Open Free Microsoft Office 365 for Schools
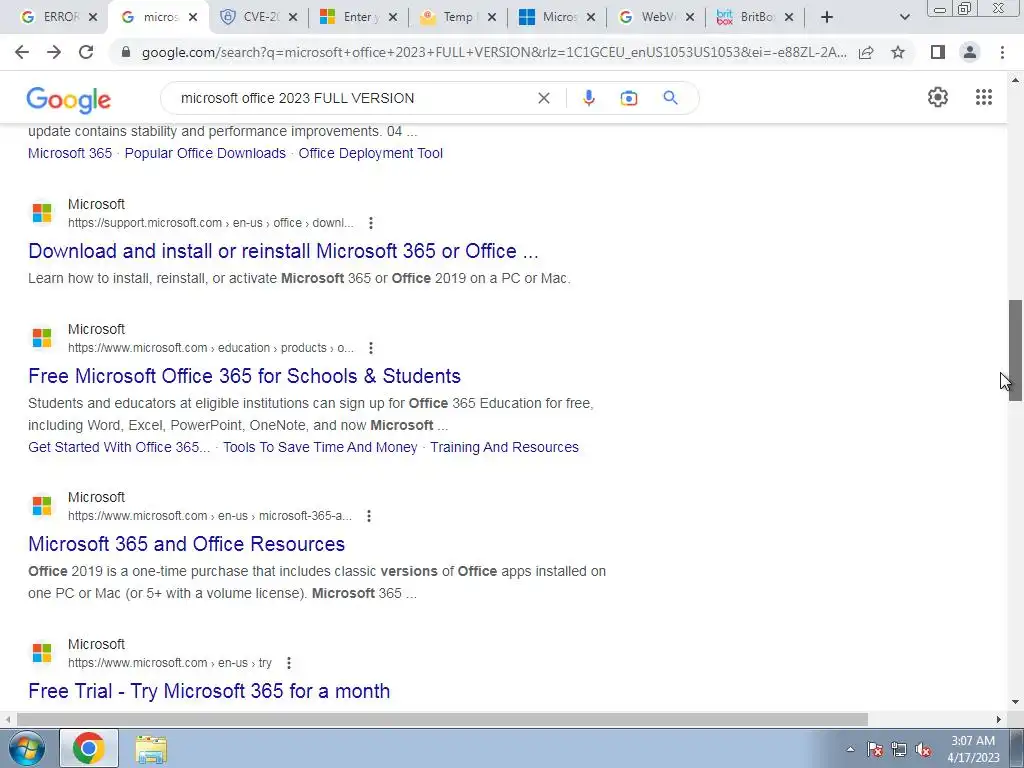 [x=244, y=376]
